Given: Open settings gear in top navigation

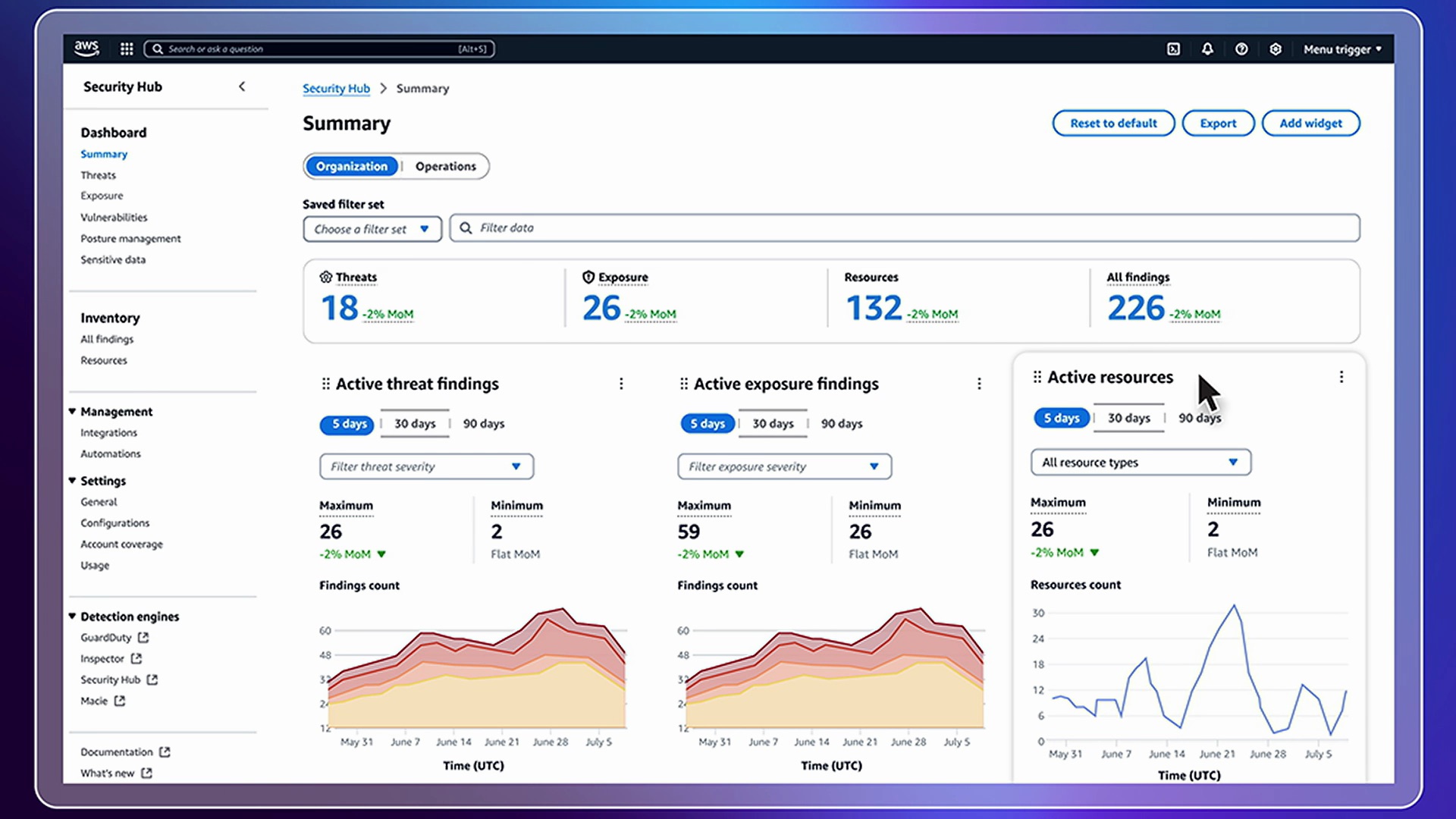Looking at the screenshot, I should click(x=1276, y=49).
